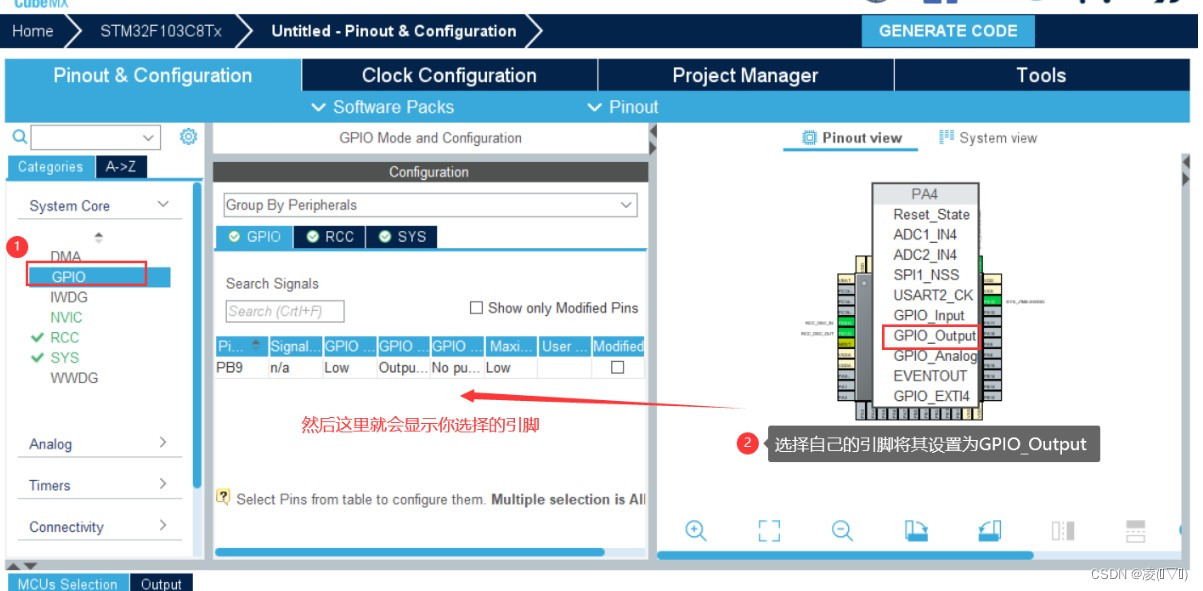Open the Tools tab
1203x591 pixels.
coord(1041,75)
